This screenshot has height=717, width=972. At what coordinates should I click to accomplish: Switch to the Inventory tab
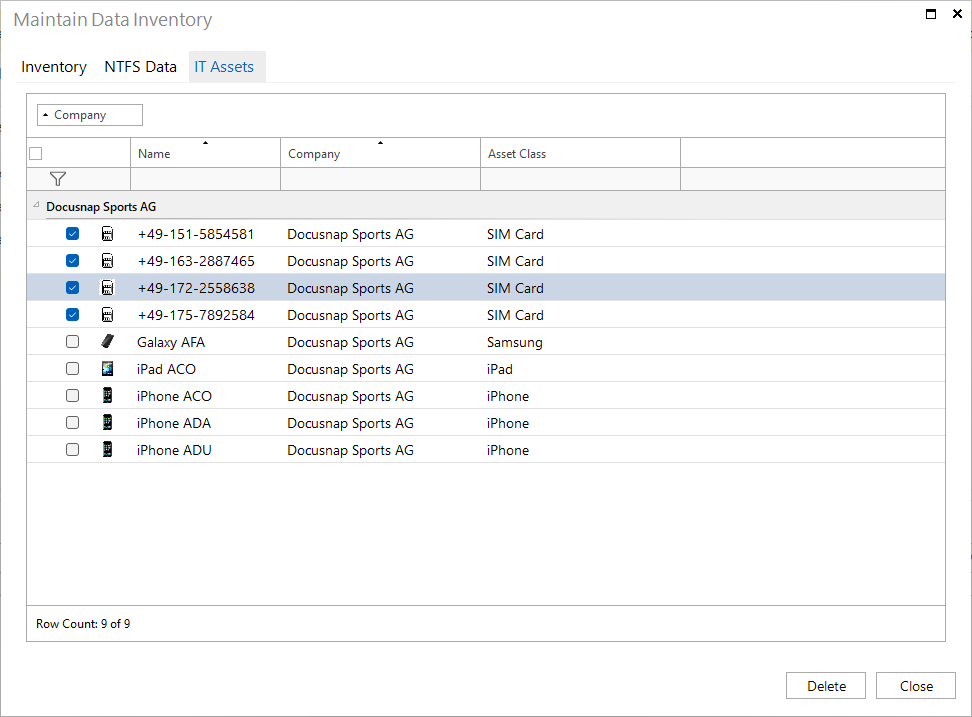54,67
